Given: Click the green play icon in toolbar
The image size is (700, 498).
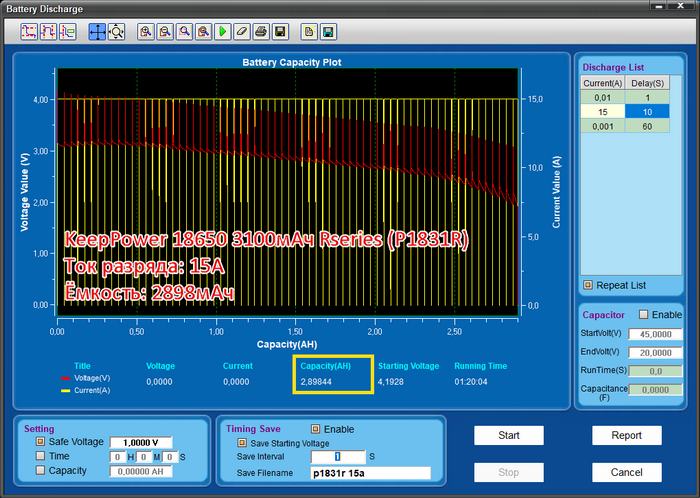Looking at the screenshot, I should (222, 32).
